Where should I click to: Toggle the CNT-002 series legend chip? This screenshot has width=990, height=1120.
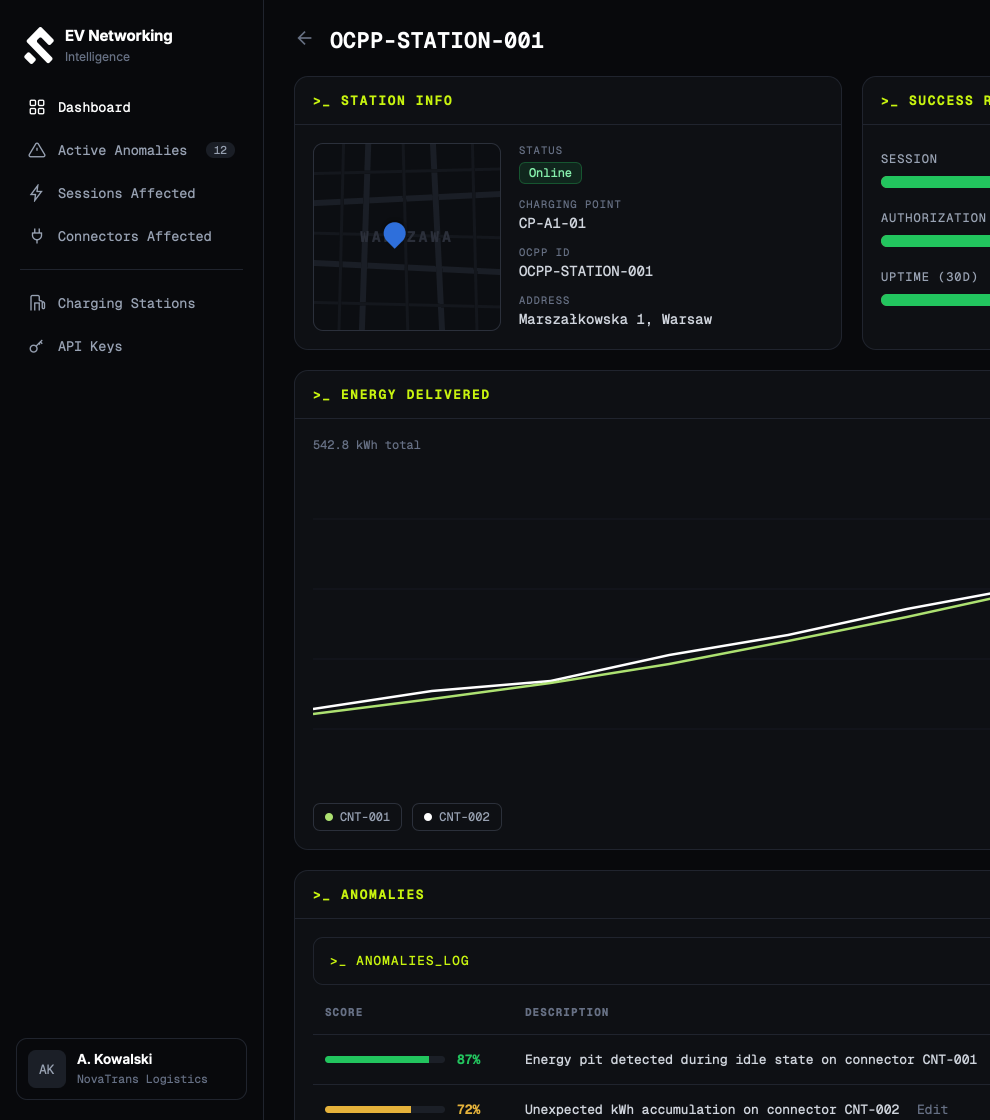pos(456,817)
